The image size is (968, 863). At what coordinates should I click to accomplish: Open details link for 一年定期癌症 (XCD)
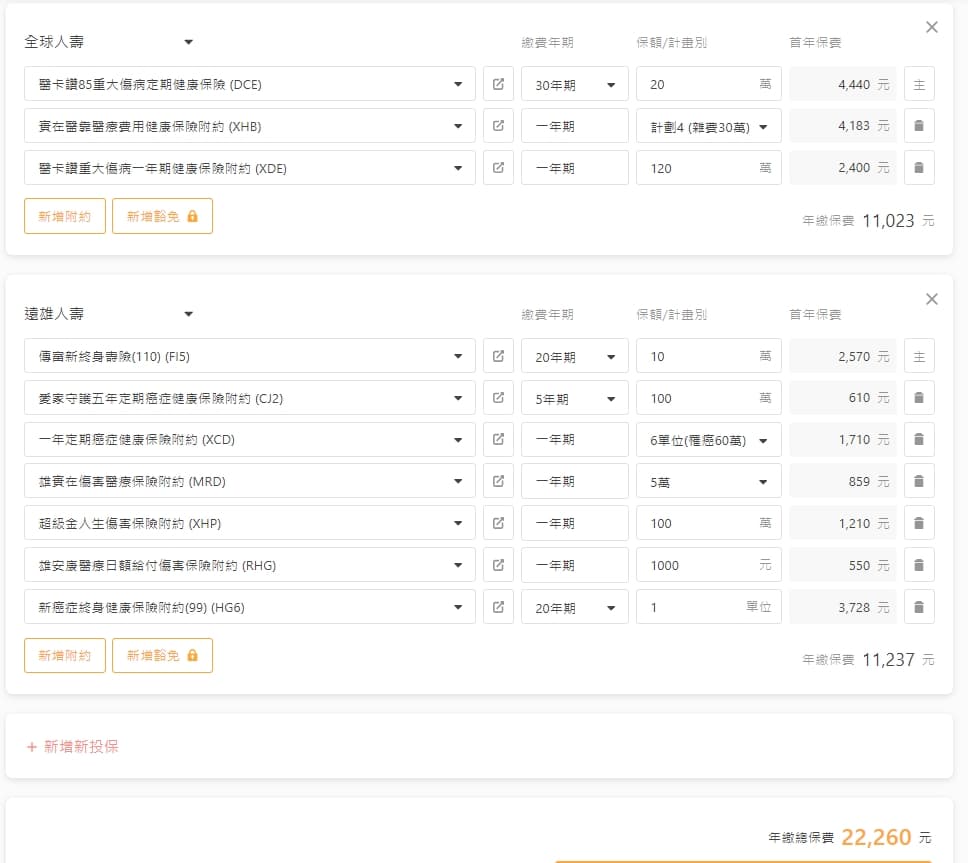tap(498, 440)
